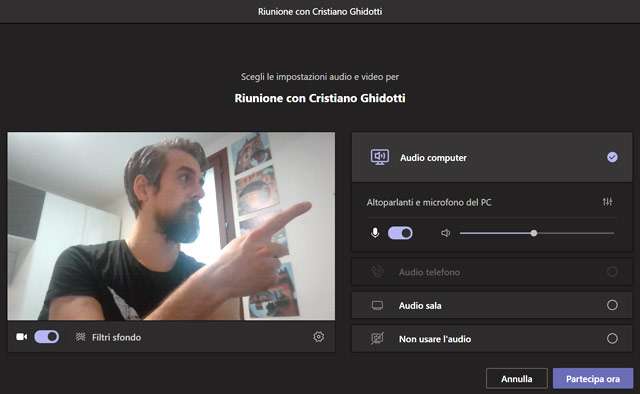Click the webcam video preview
Viewport: 640px width, 394px height.
171,226
